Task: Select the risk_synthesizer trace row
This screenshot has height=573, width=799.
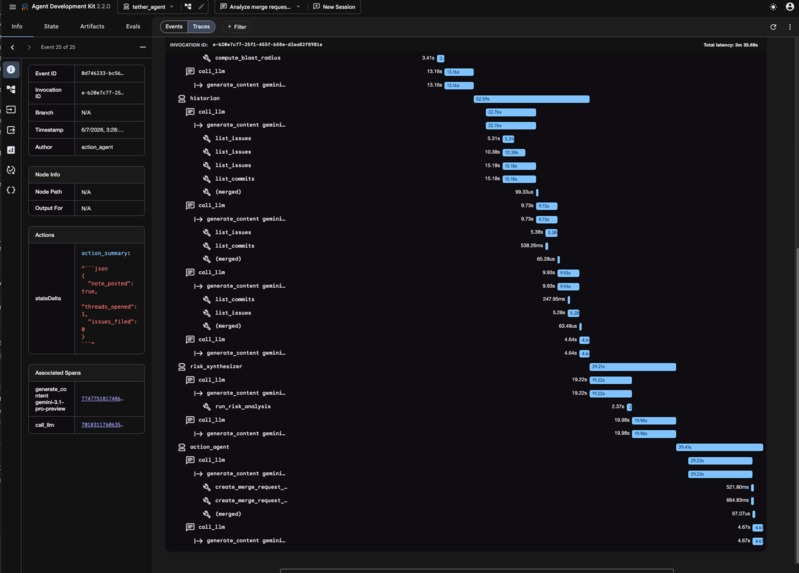Action: click(x=465, y=367)
